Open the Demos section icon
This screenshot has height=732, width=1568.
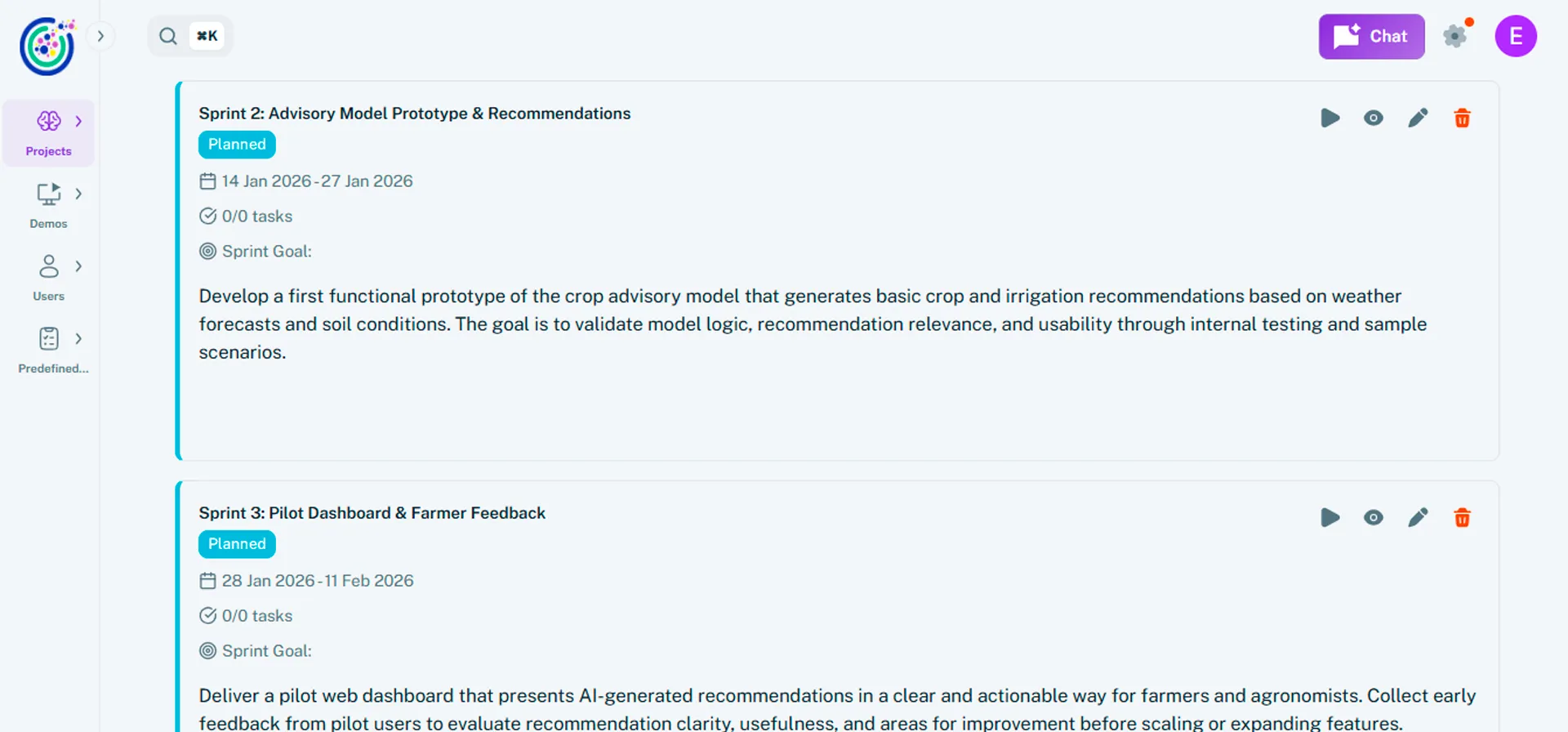48,194
